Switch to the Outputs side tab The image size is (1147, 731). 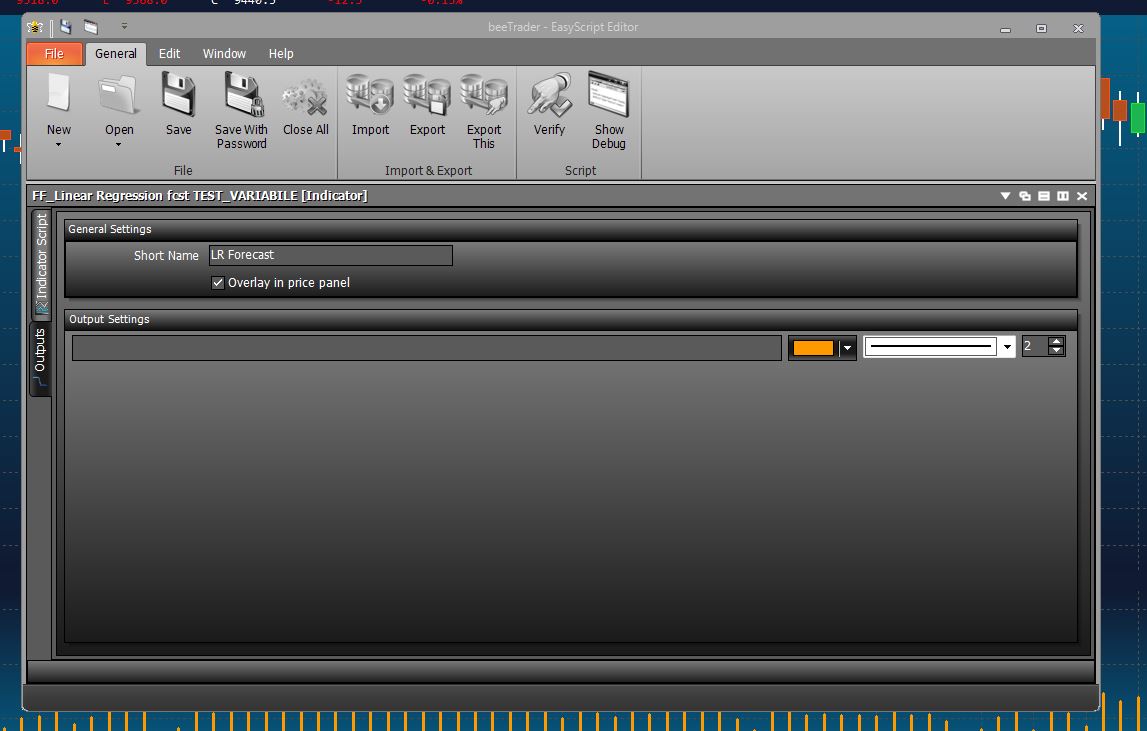point(40,359)
